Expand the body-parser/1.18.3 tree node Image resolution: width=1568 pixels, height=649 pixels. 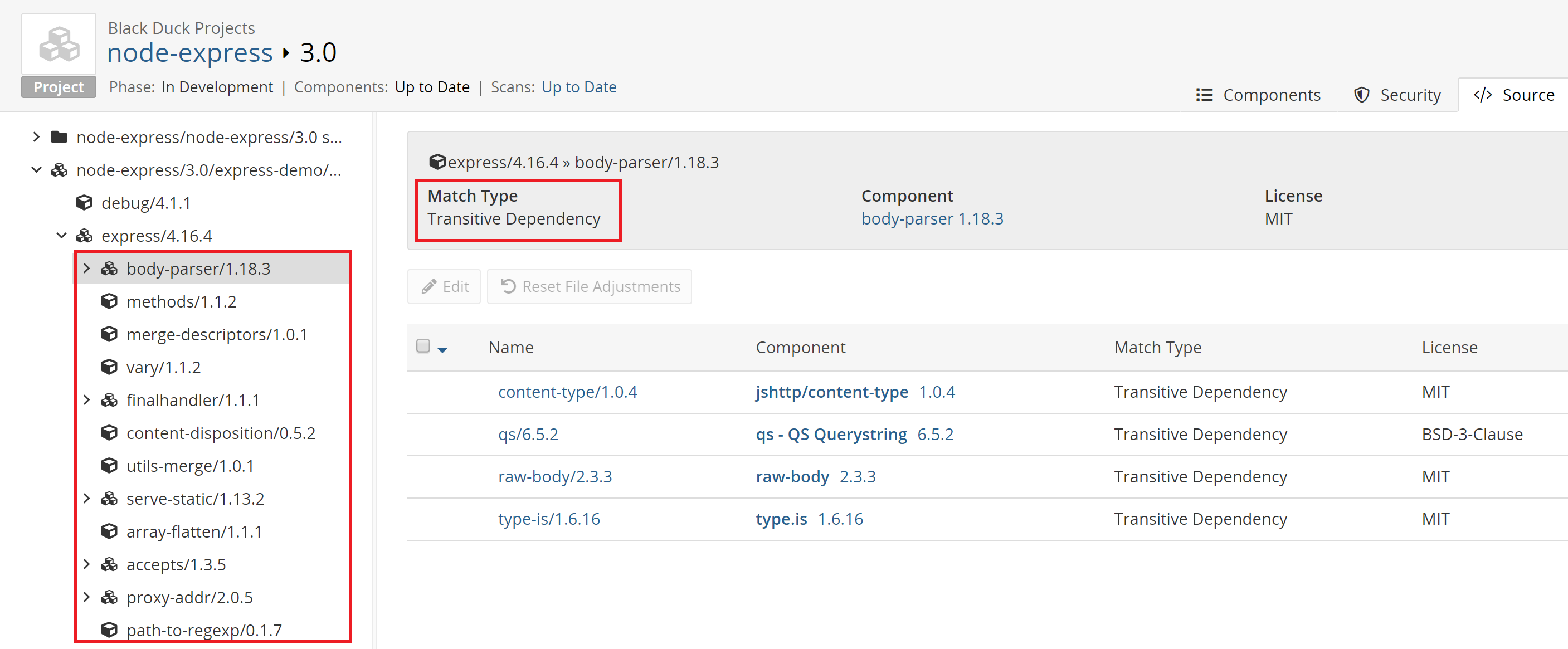86,269
